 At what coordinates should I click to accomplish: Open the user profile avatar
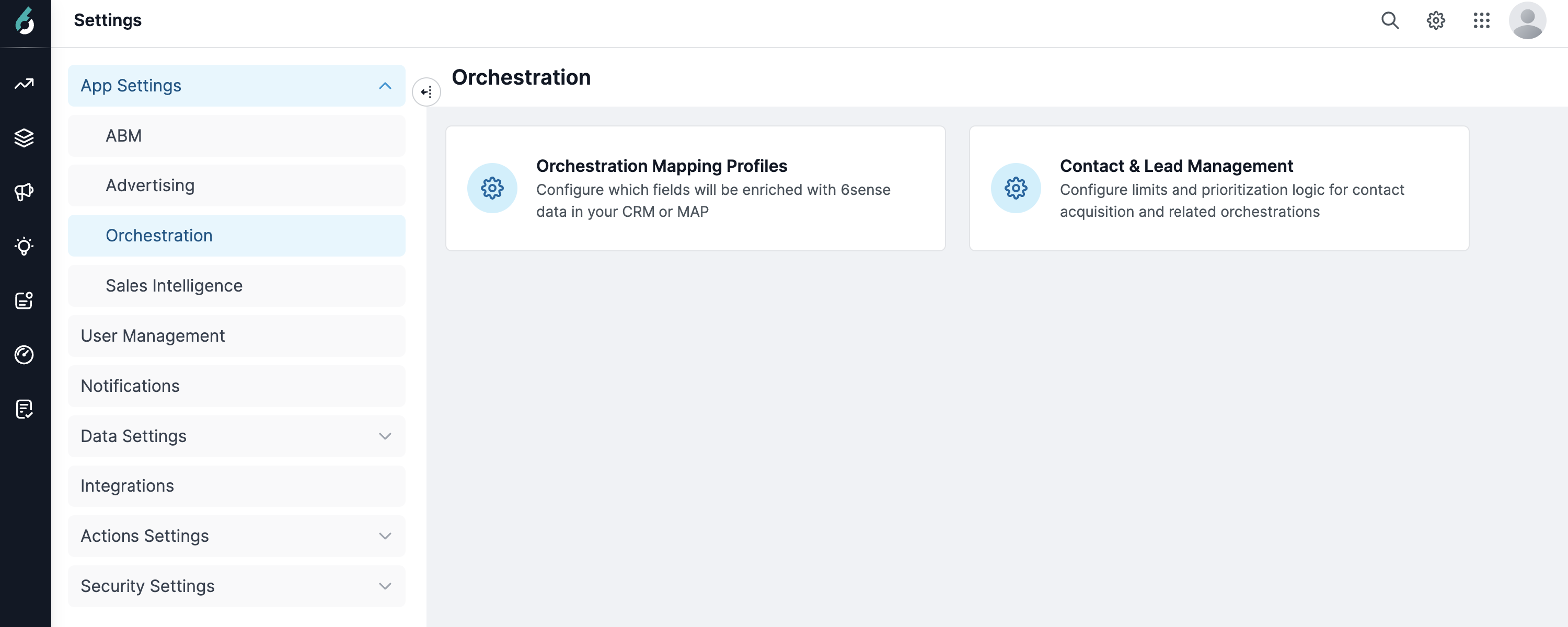(x=1527, y=21)
